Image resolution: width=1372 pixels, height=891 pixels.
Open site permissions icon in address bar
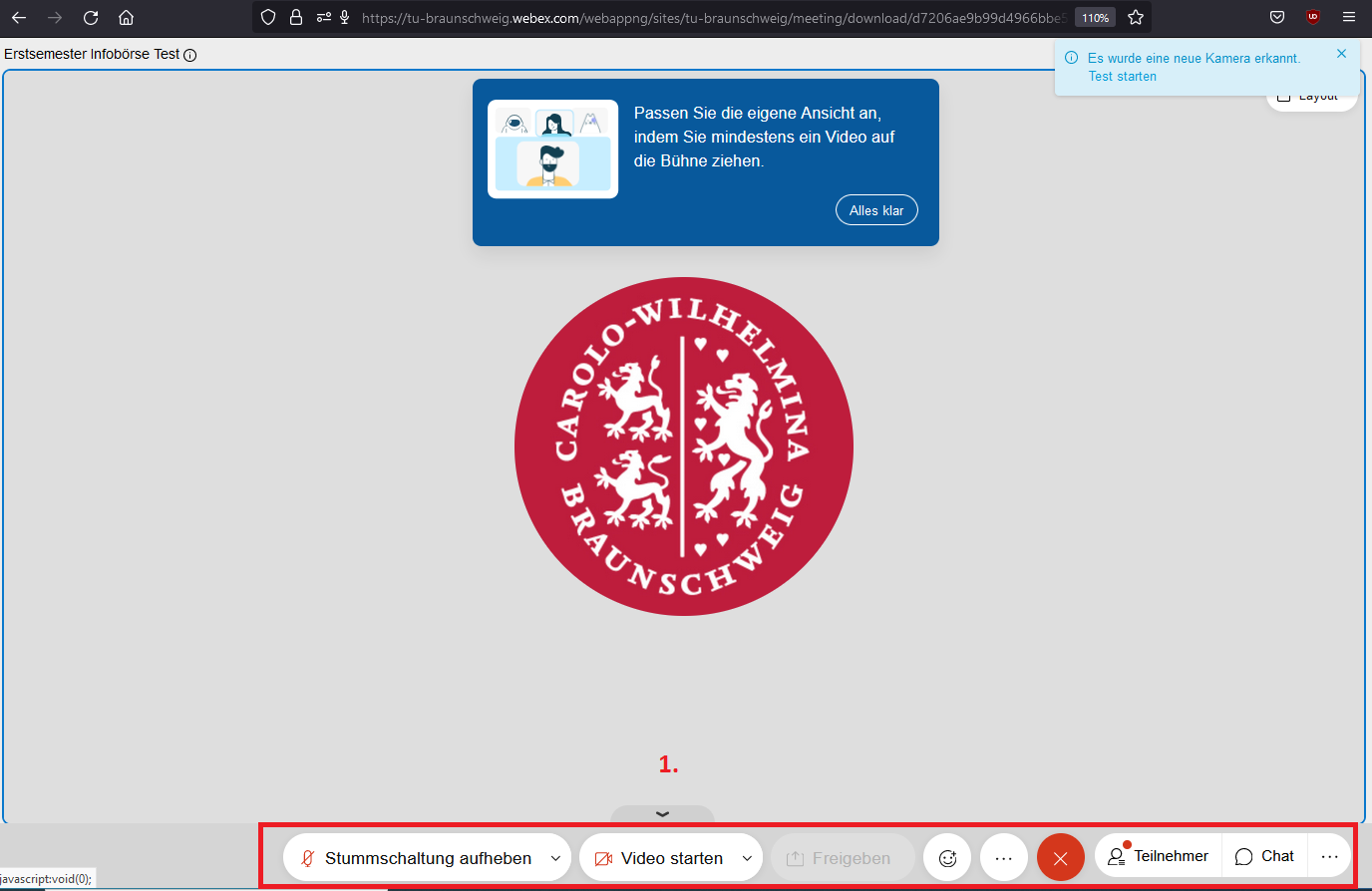(323, 17)
